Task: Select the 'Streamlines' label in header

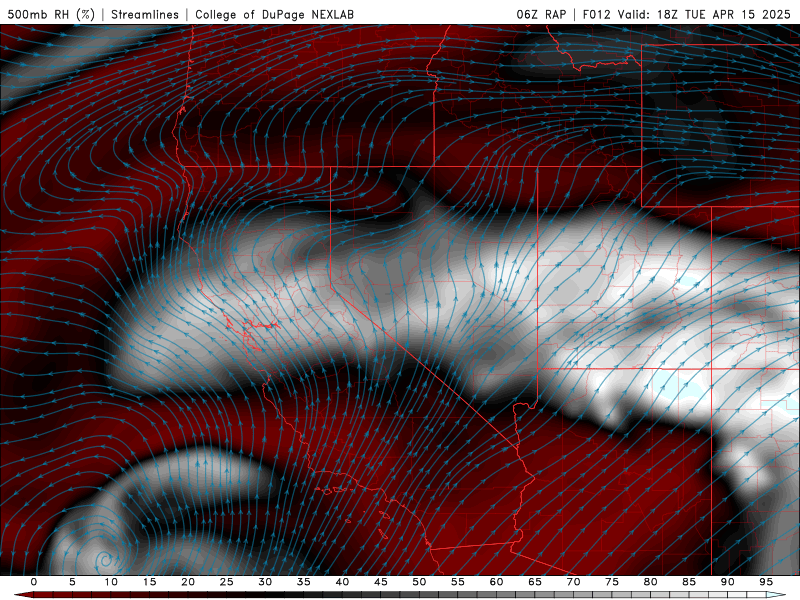Action: pyautogui.click(x=145, y=14)
